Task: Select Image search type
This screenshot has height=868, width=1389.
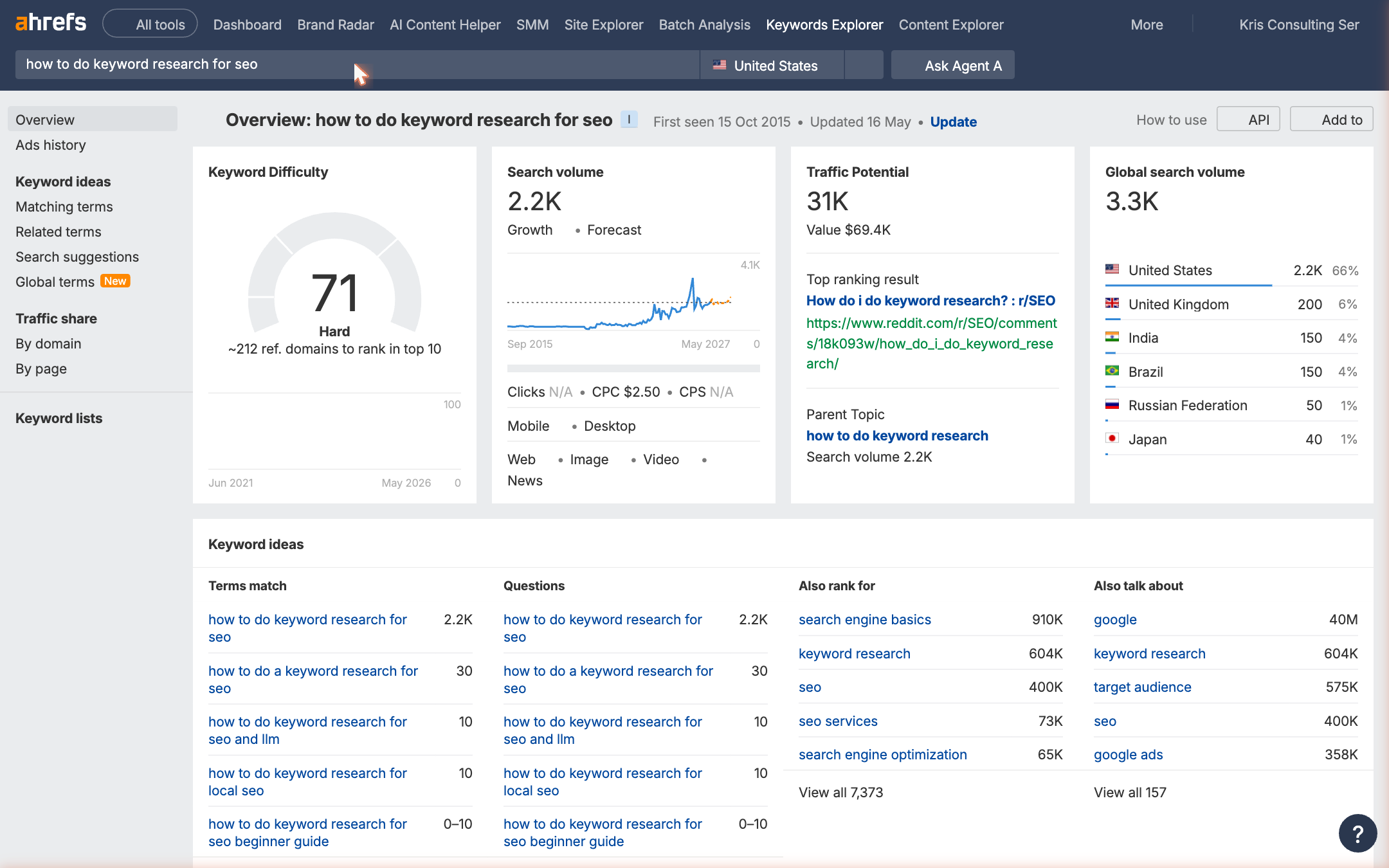Action: click(x=589, y=459)
